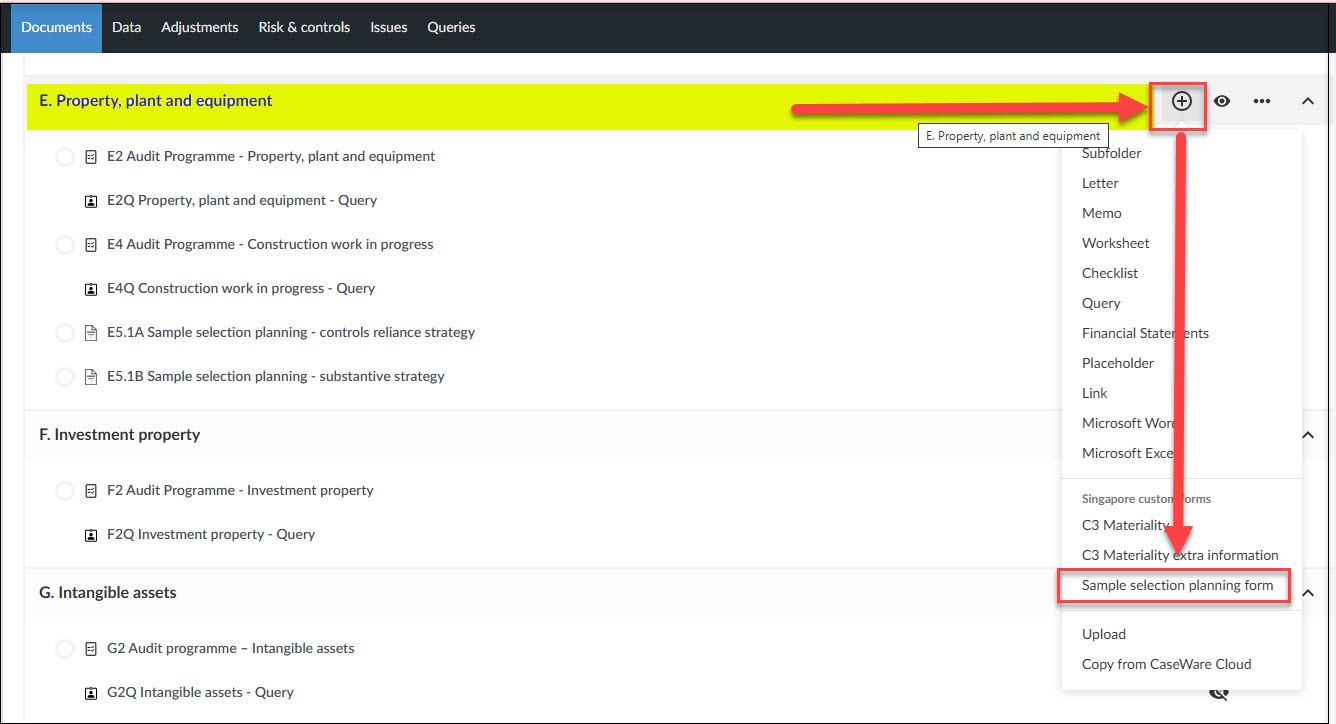Click the E5.1A document page icon

[91, 333]
